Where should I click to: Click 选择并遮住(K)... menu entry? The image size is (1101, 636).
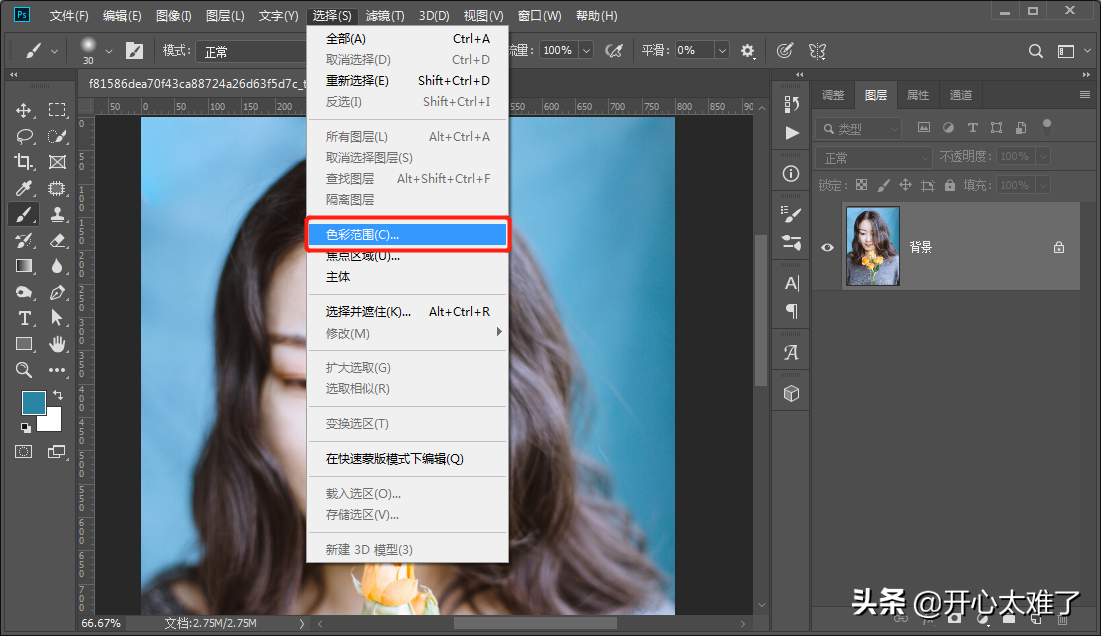pyautogui.click(x=368, y=312)
